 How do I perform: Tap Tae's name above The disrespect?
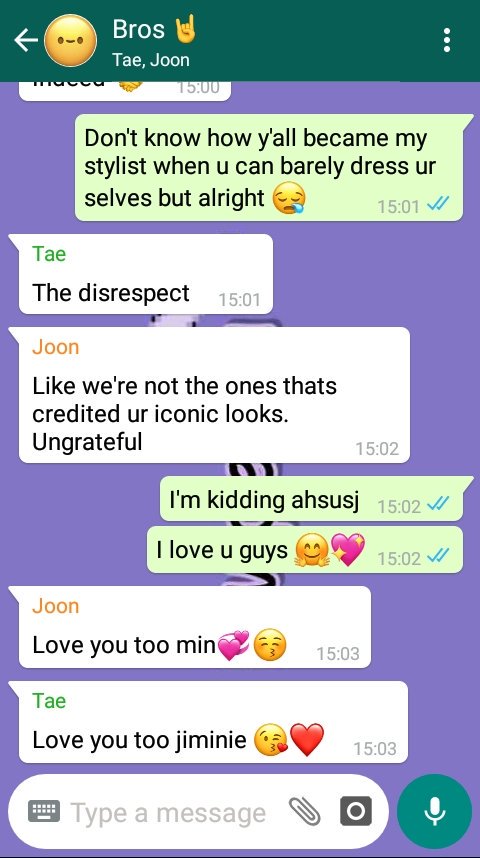(49, 254)
